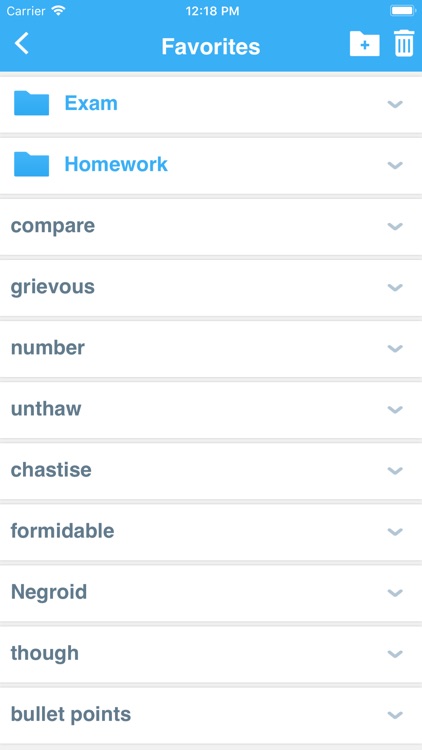Tap the back arrow icon
Viewport: 422px width, 750px height.
(22, 44)
